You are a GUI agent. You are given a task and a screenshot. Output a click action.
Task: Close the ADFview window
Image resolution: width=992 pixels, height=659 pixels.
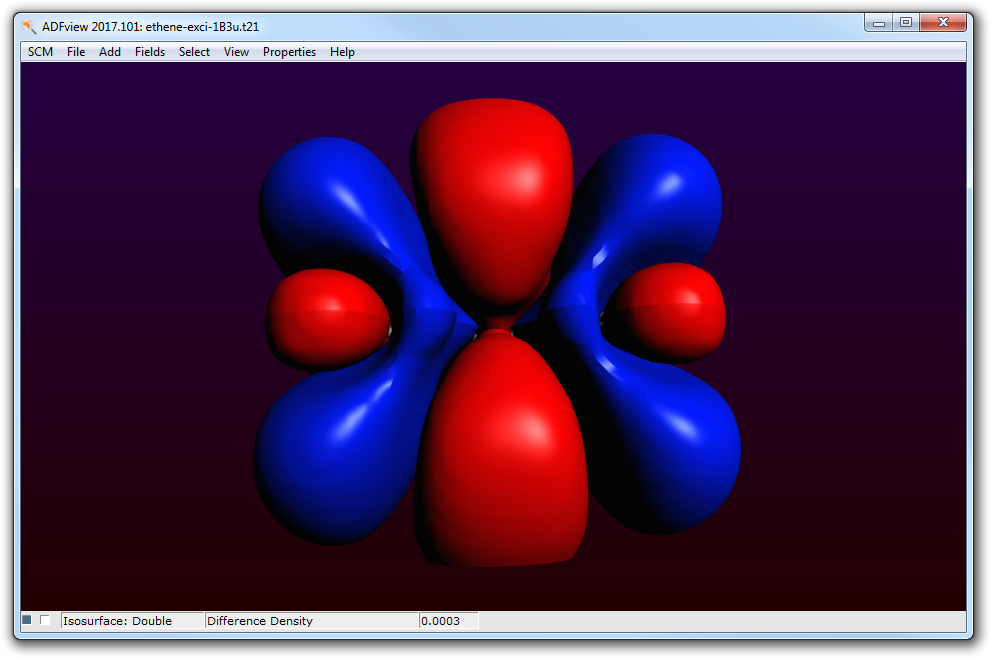click(943, 23)
